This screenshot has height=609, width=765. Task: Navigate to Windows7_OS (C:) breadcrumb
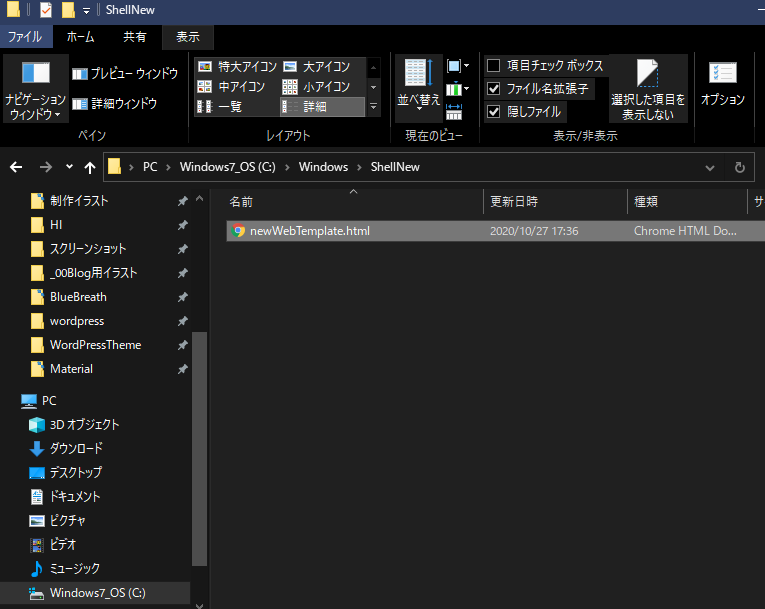coord(228,167)
